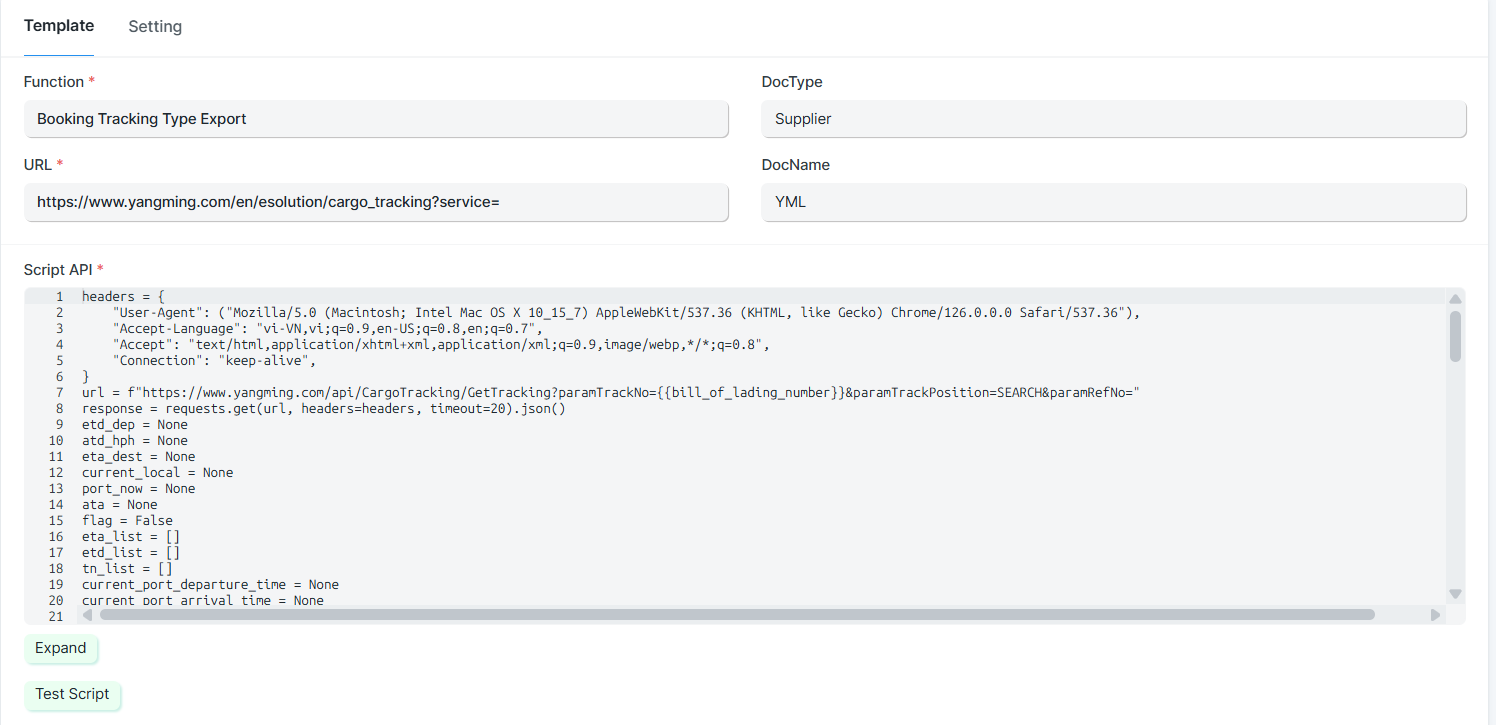
Task: Click the vertical scrollbar thumb in editor
Action: (1455, 336)
